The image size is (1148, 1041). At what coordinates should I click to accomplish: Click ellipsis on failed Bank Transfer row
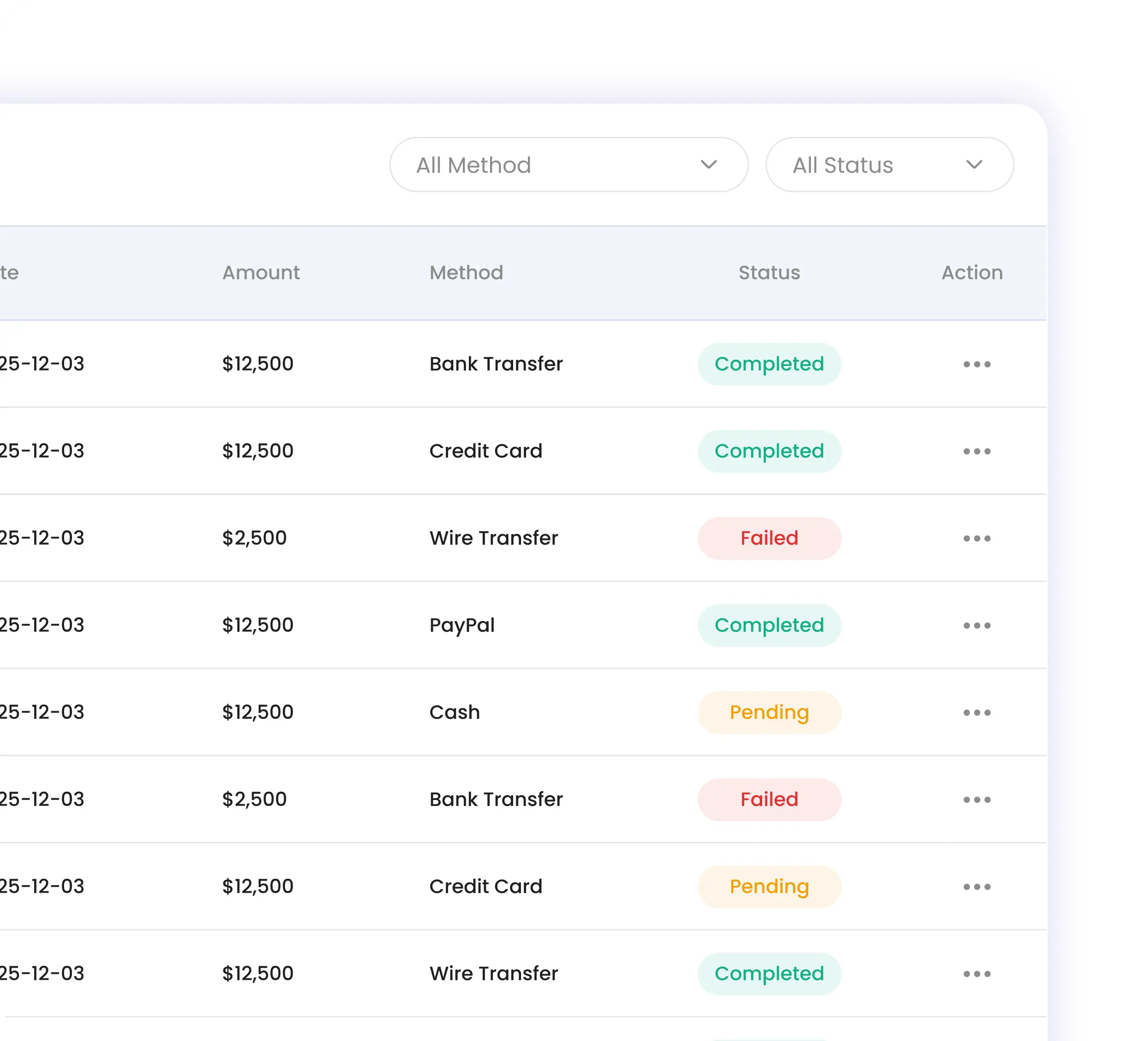tap(976, 800)
